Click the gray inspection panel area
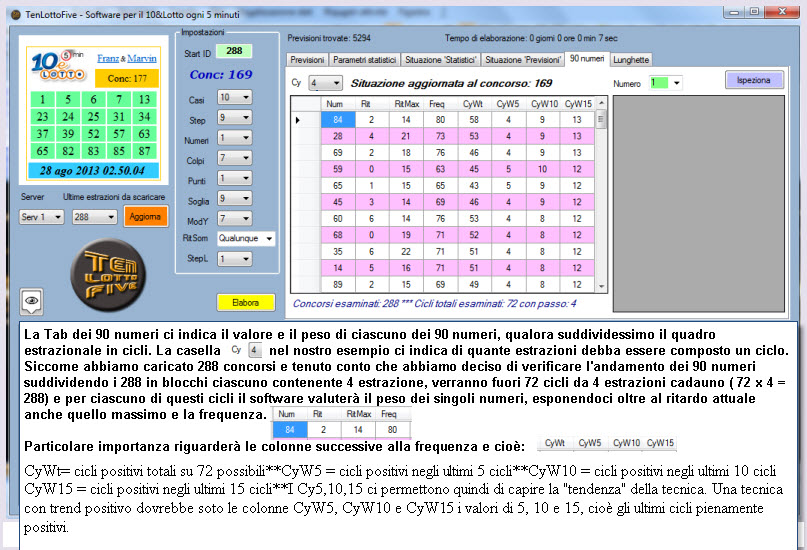The width and height of the screenshot is (807, 550). pyautogui.click(x=698, y=203)
